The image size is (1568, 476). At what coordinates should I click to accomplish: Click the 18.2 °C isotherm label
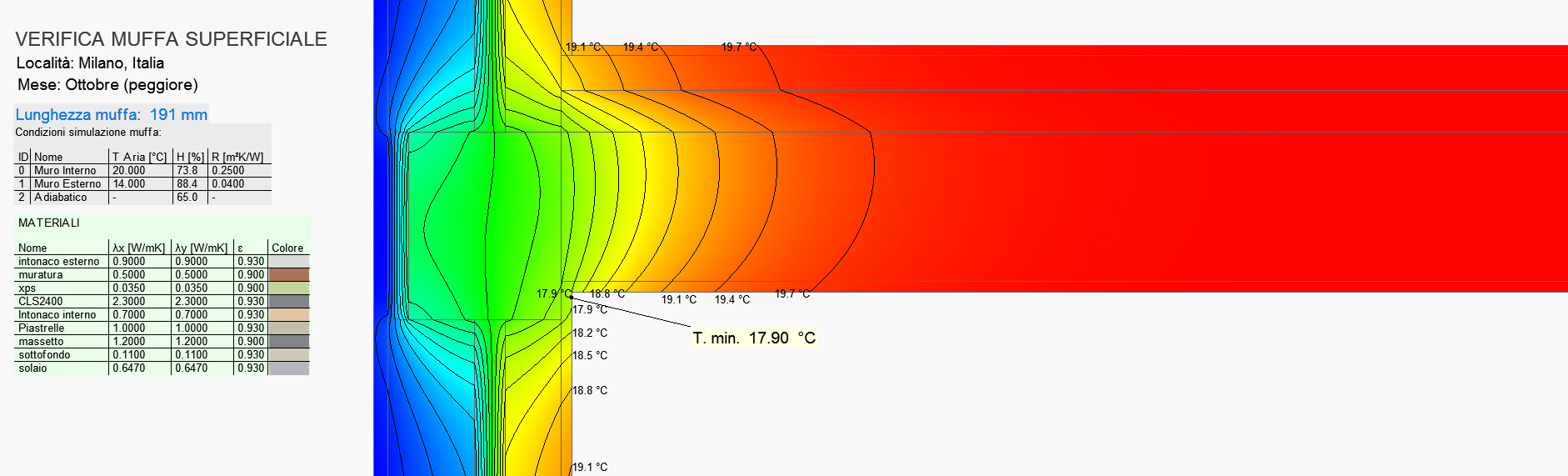point(590,333)
